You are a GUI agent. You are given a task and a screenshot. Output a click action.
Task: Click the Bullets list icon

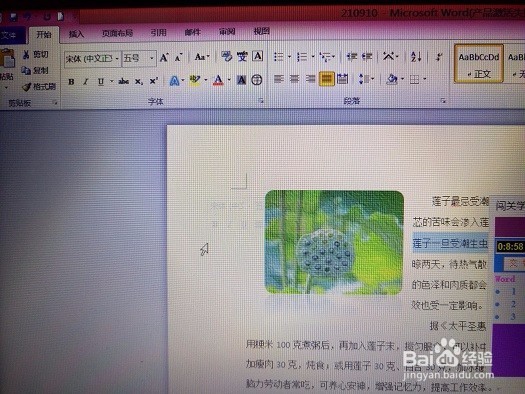pyautogui.click(x=279, y=57)
